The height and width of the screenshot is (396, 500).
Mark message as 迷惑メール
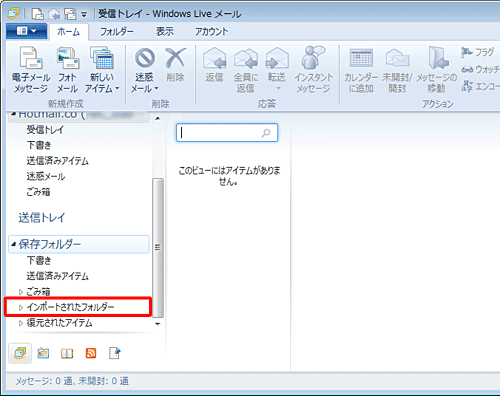[x=144, y=70]
